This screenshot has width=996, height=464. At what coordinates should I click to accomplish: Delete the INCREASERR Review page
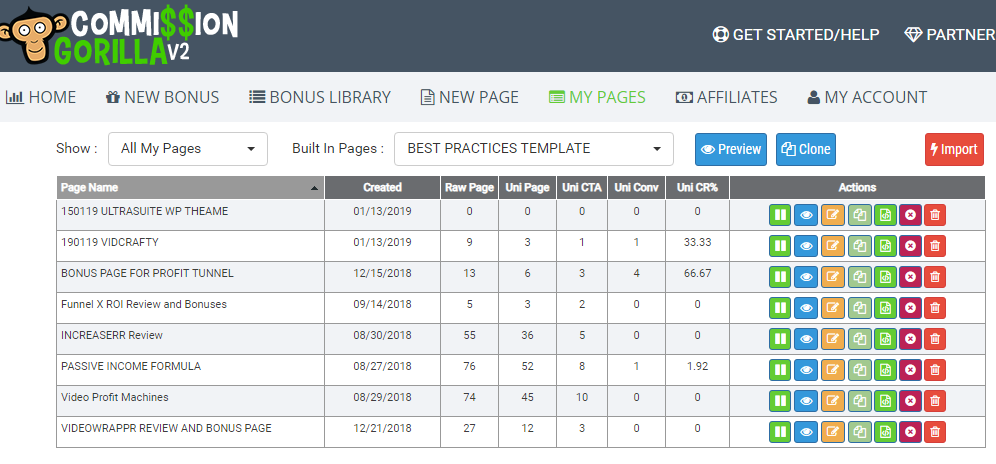(935, 339)
